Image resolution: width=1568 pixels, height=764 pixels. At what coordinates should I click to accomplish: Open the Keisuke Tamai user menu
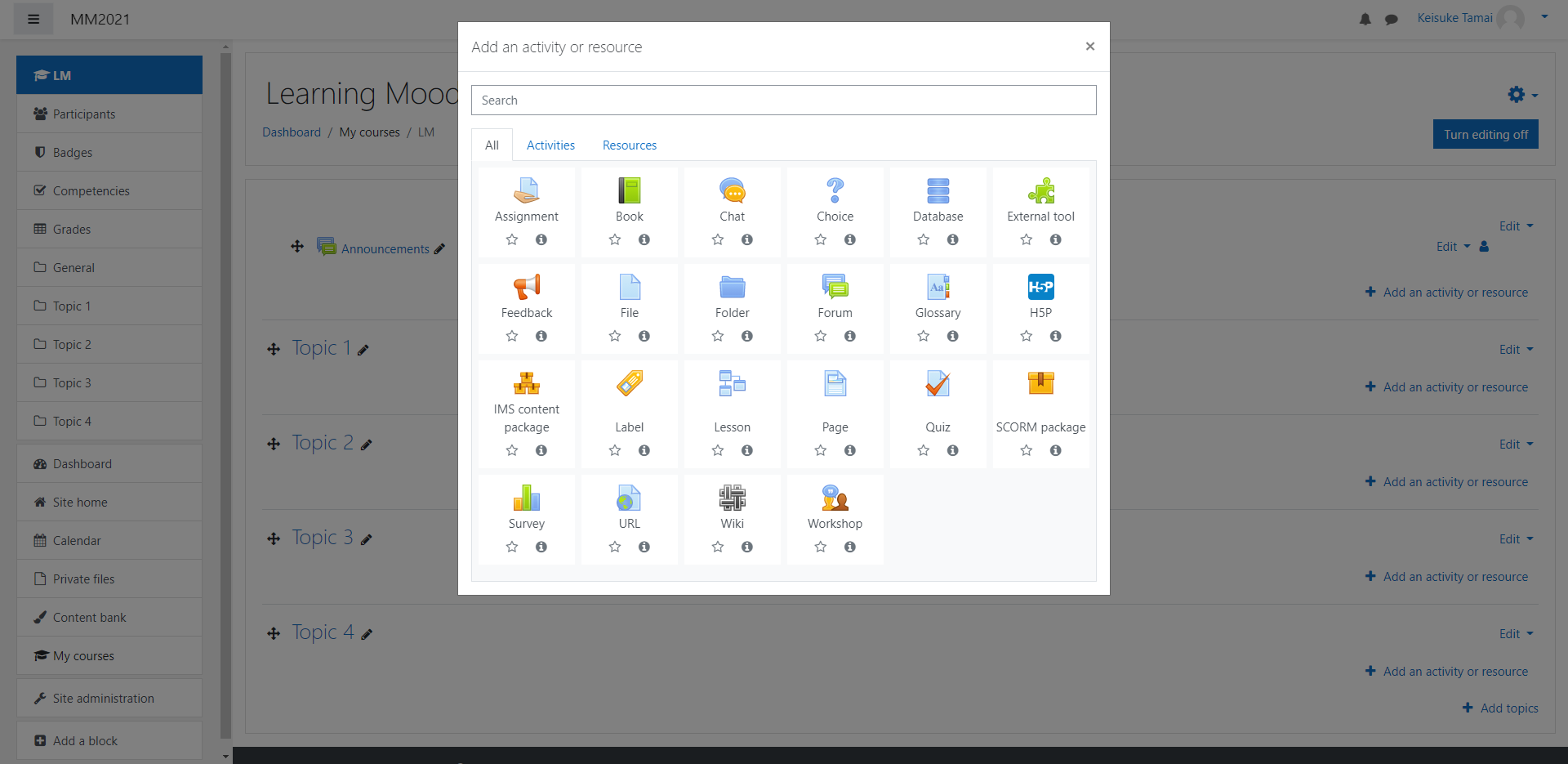[1481, 18]
